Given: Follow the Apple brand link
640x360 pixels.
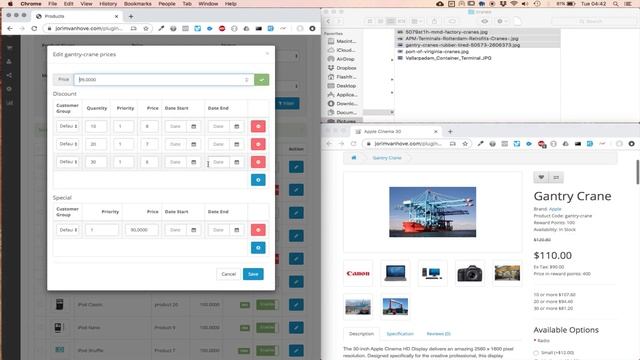Looking at the screenshot, I should click(x=555, y=209).
